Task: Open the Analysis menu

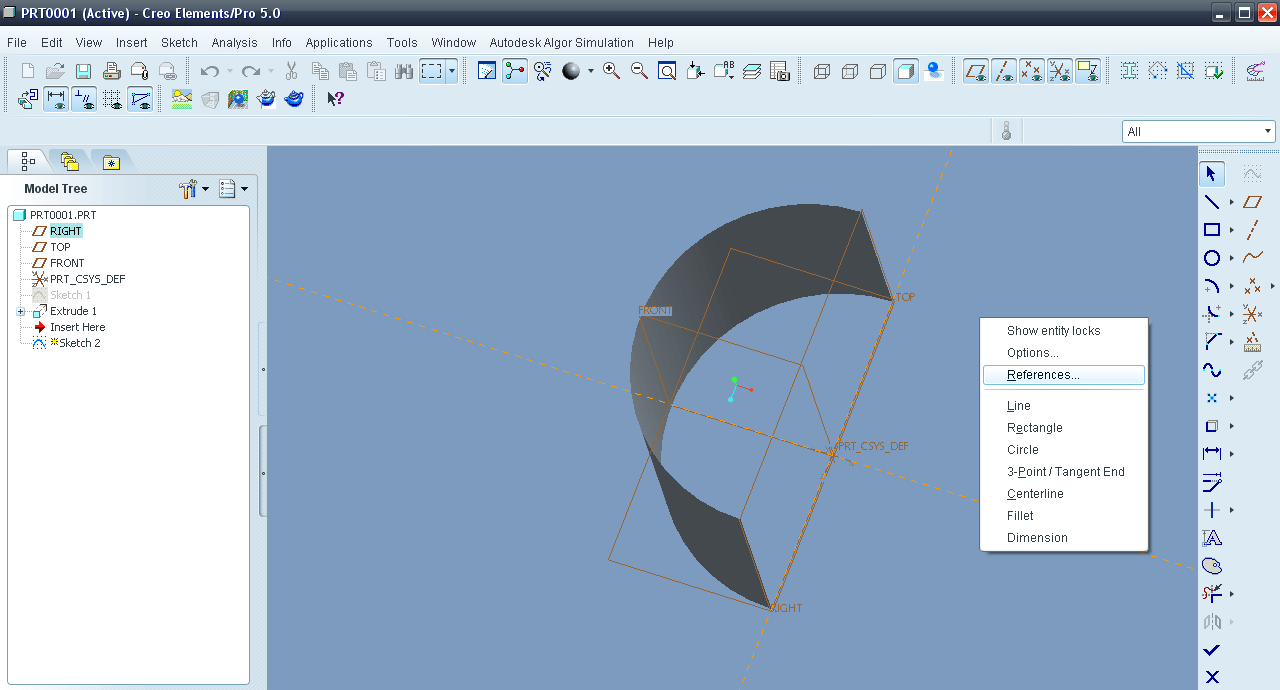Action: click(x=235, y=43)
